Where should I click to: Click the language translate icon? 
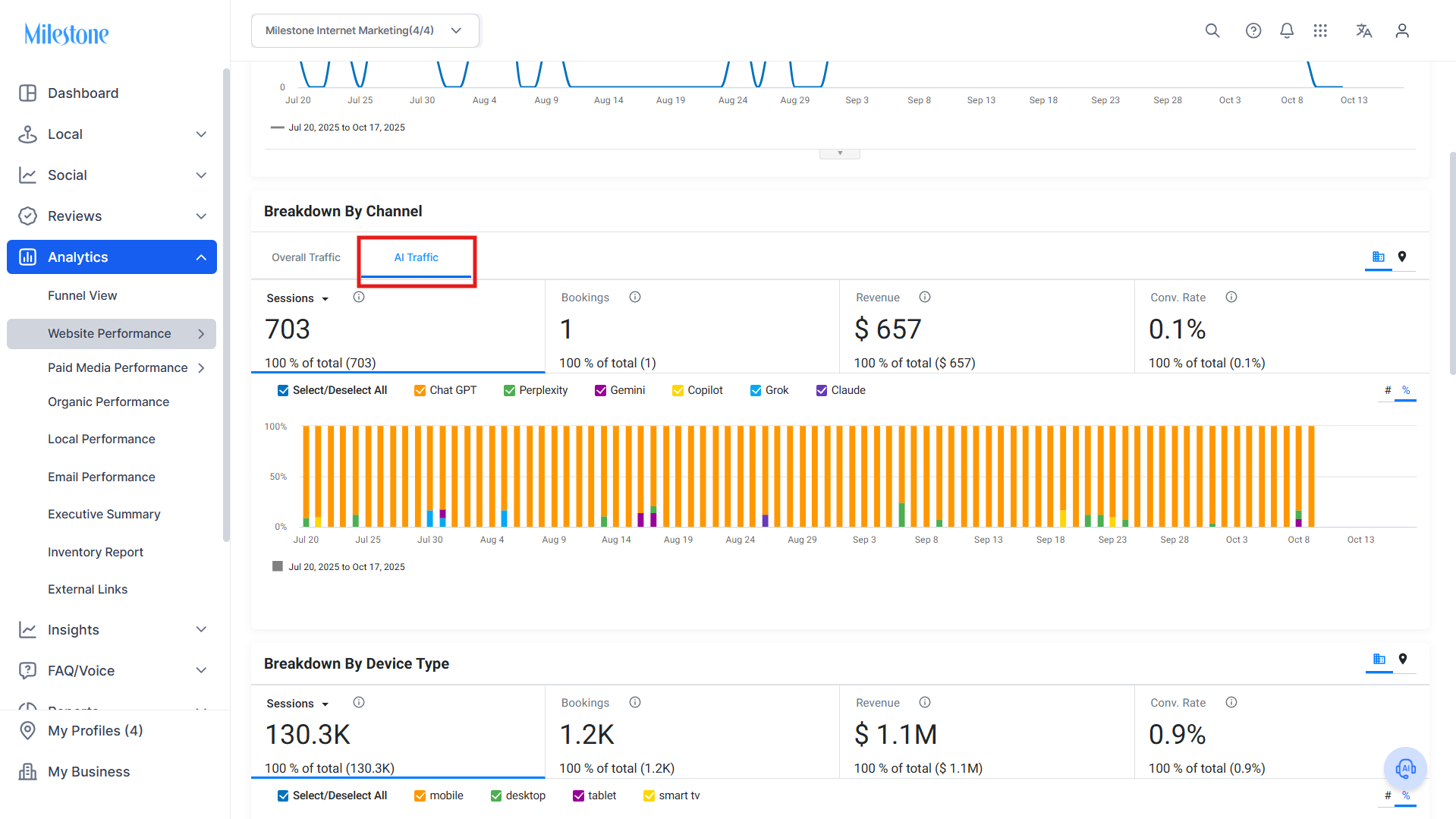tap(1364, 30)
